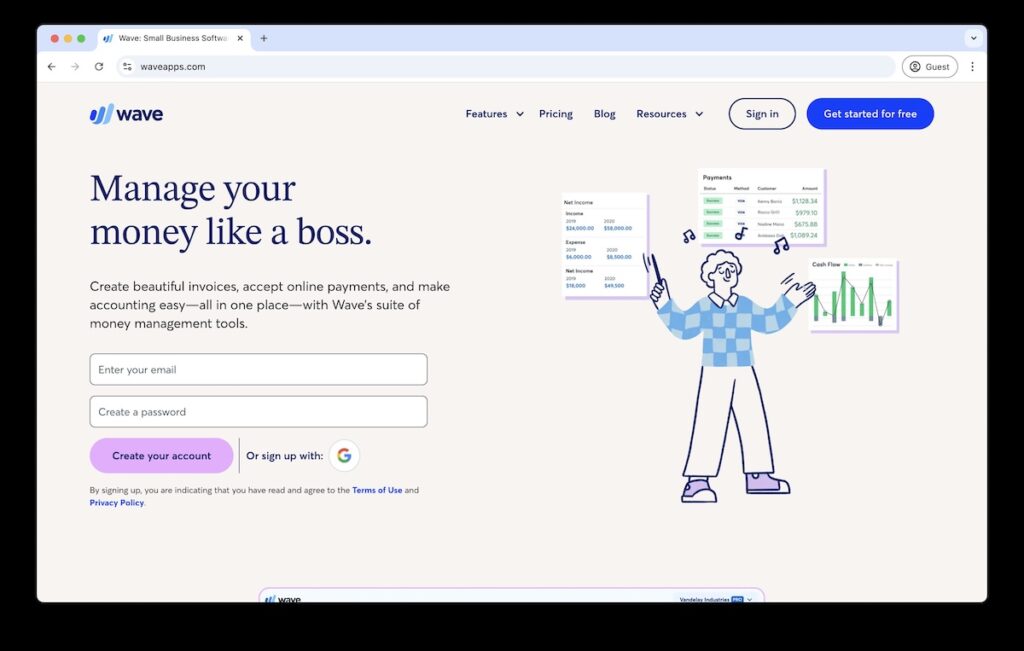1024x651 pixels.
Task: Click the Wave logo in the header
Action: pyautogui.click(x=126, y=114)
